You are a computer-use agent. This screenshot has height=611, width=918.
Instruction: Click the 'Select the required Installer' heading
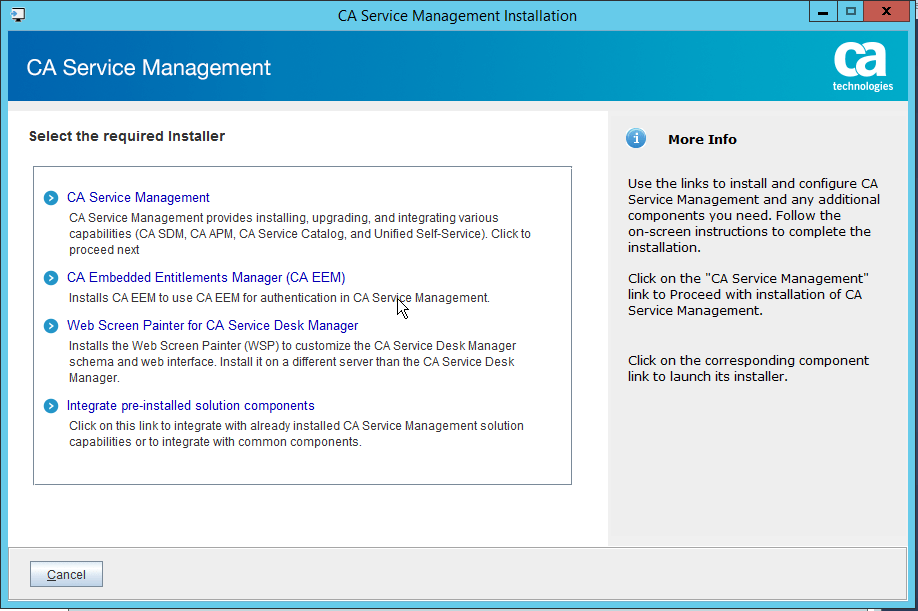(x=127, y=136)
